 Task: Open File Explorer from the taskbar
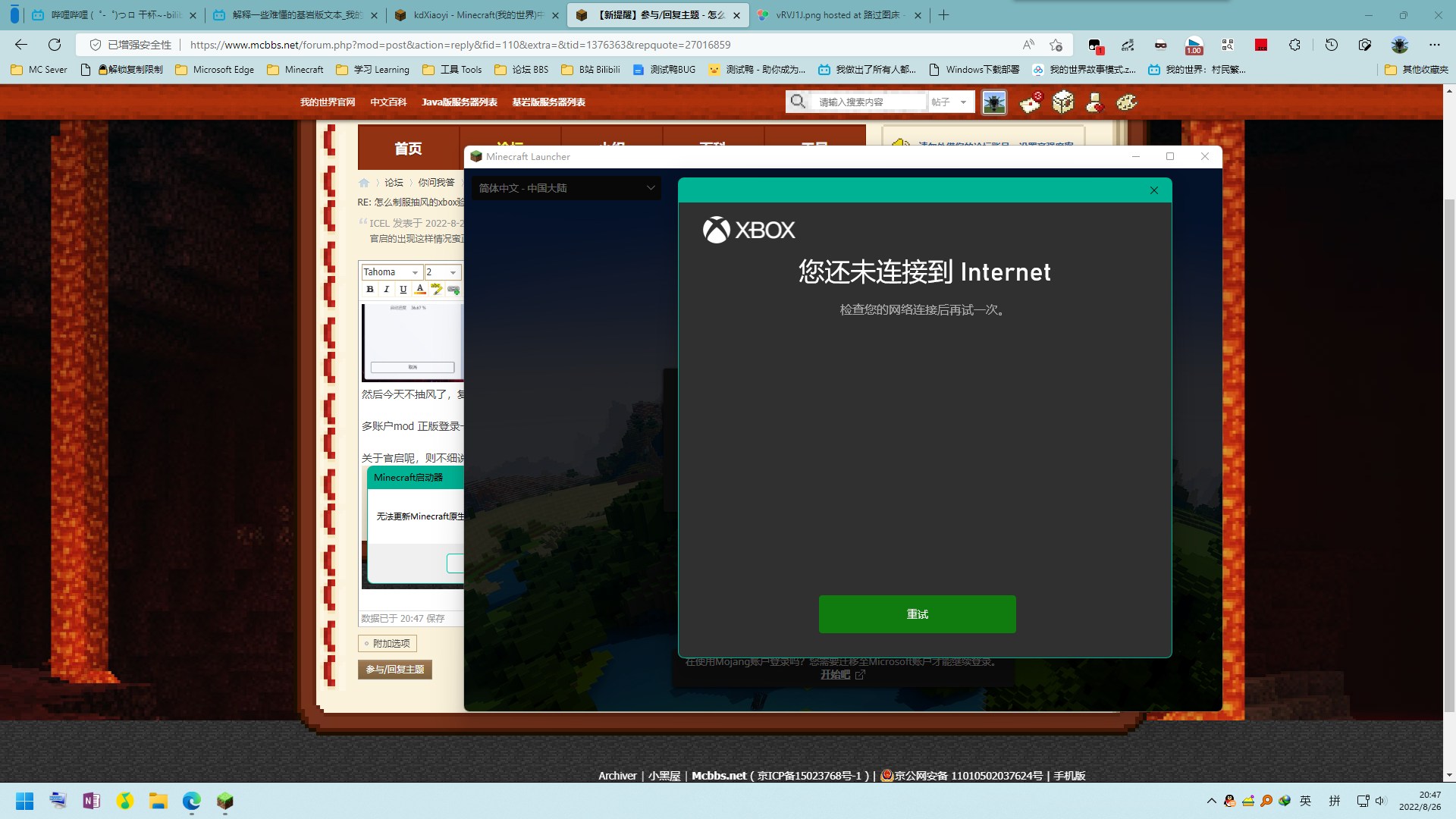pos(158,801)
